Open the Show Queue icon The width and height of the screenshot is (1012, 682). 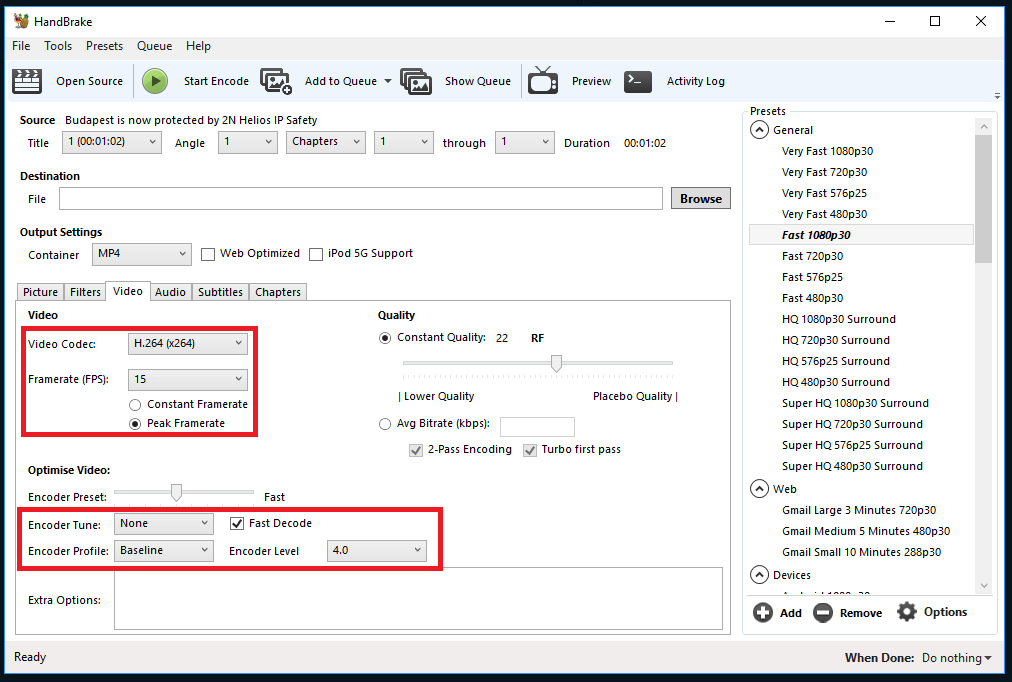(416, 81)
